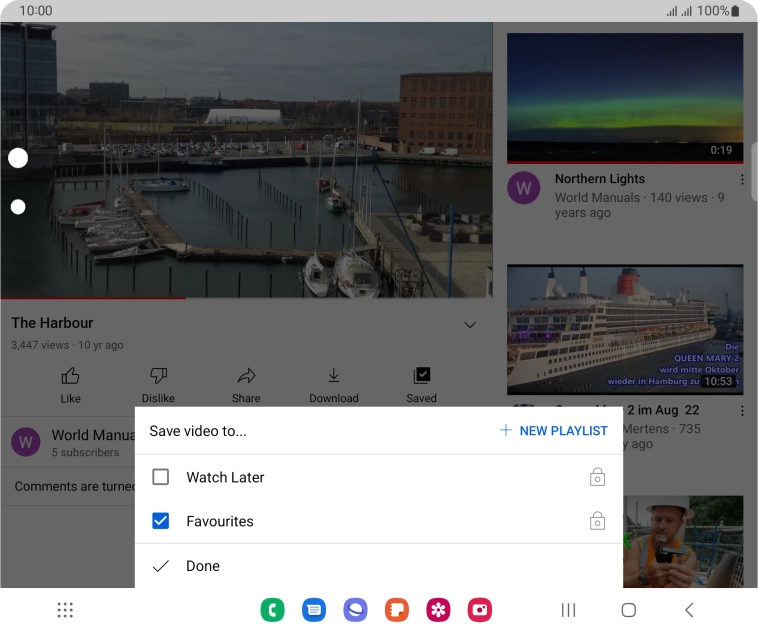The width and height of the screenshot is (758, 632).
Task: Select Done in the save dialog
Action: 202,566
